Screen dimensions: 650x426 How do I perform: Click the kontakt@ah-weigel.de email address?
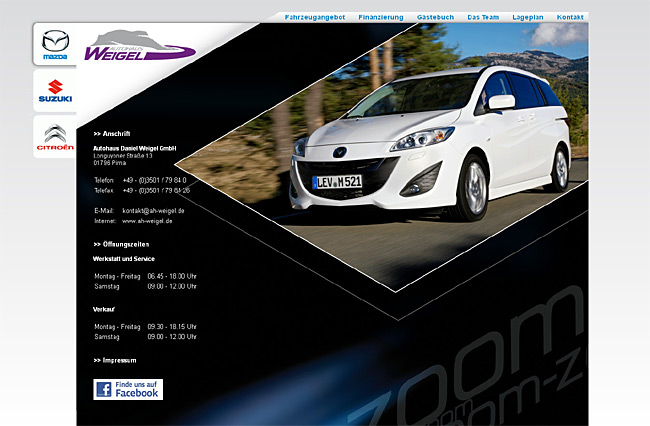(x=153, y=211)
